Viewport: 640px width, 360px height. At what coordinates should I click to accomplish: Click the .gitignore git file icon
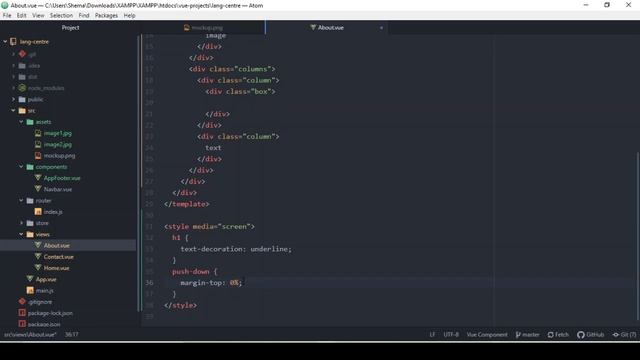pos(22,302)
